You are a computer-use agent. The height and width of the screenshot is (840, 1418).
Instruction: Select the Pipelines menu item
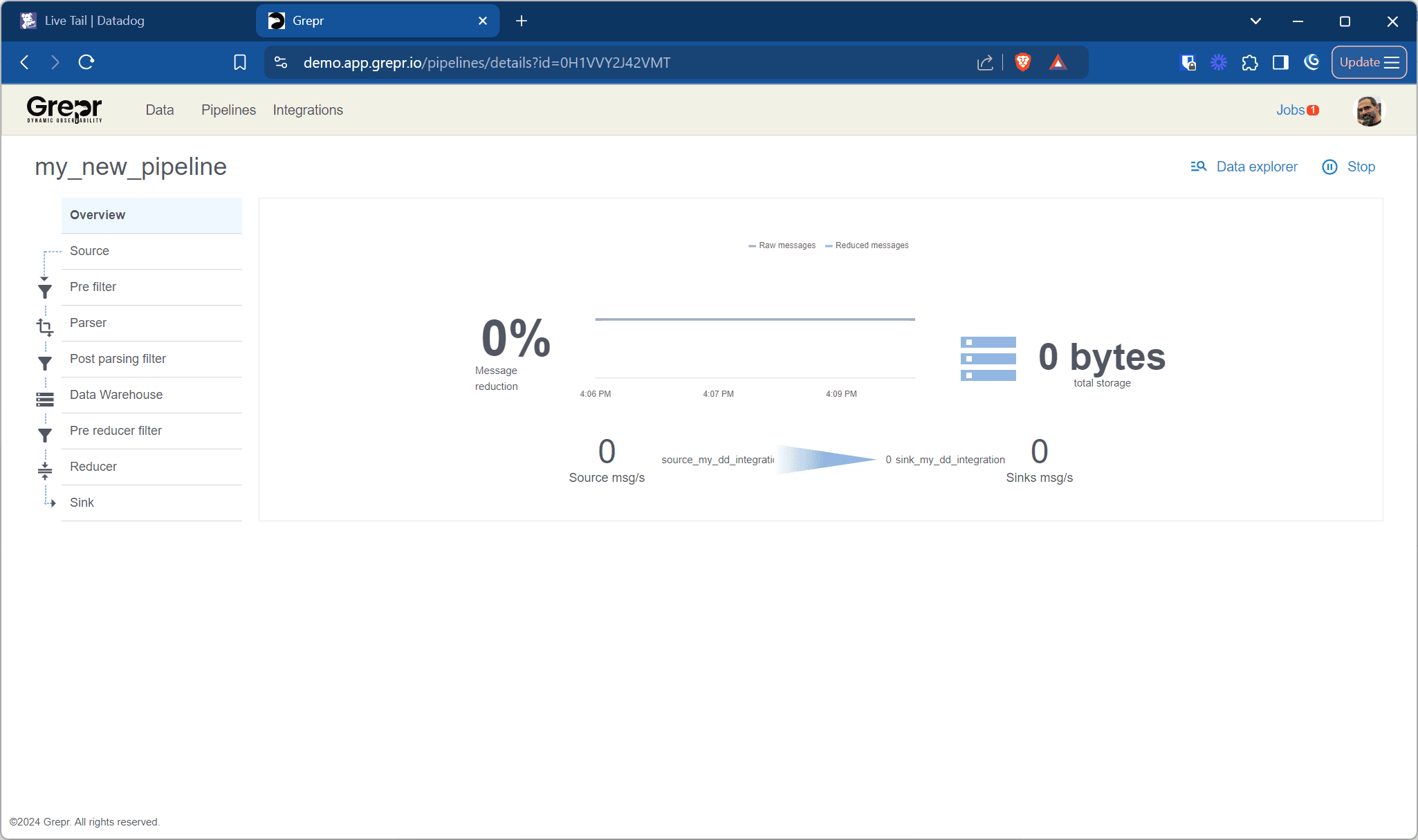point(227,110)
